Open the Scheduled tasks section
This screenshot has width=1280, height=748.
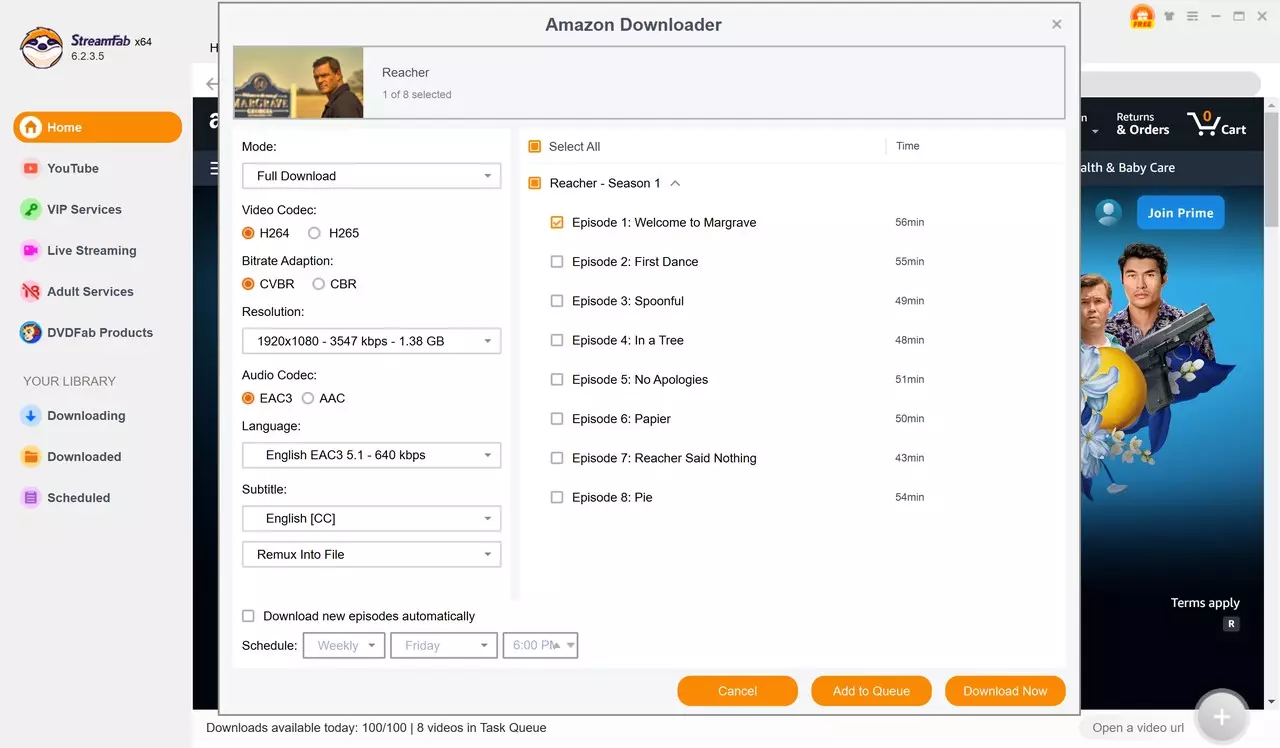78,497
